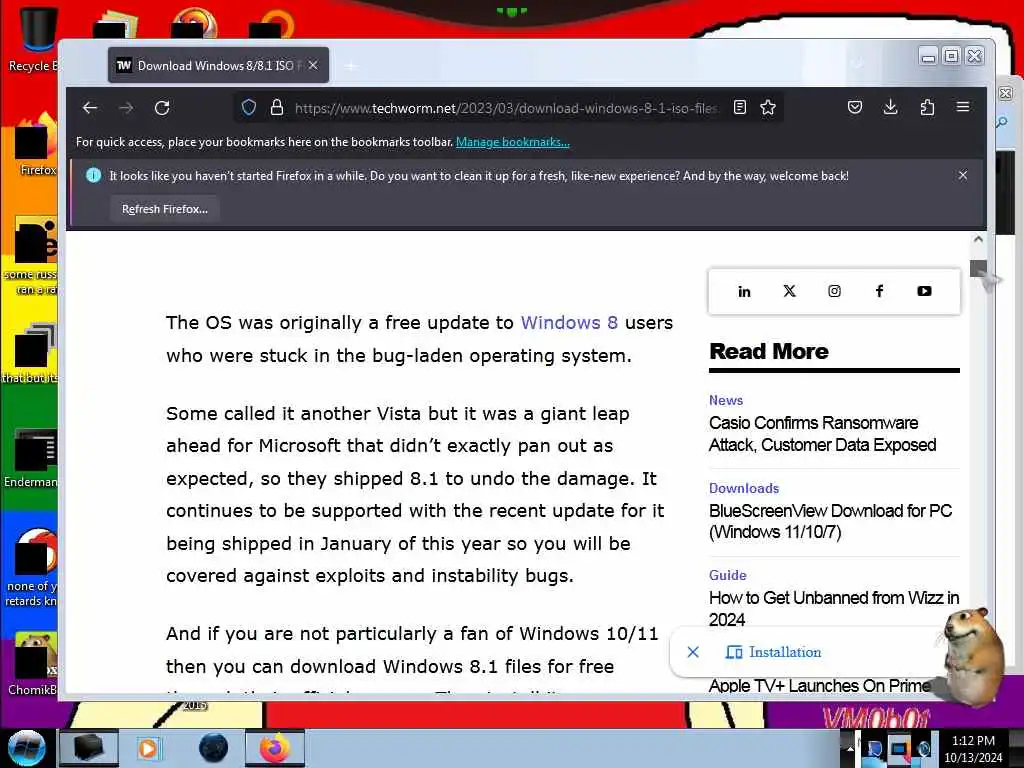Open the Firefox extensions puzzle icon
Image resolution: width=1024 pixels, height=768 pixels.
[927, 107]
